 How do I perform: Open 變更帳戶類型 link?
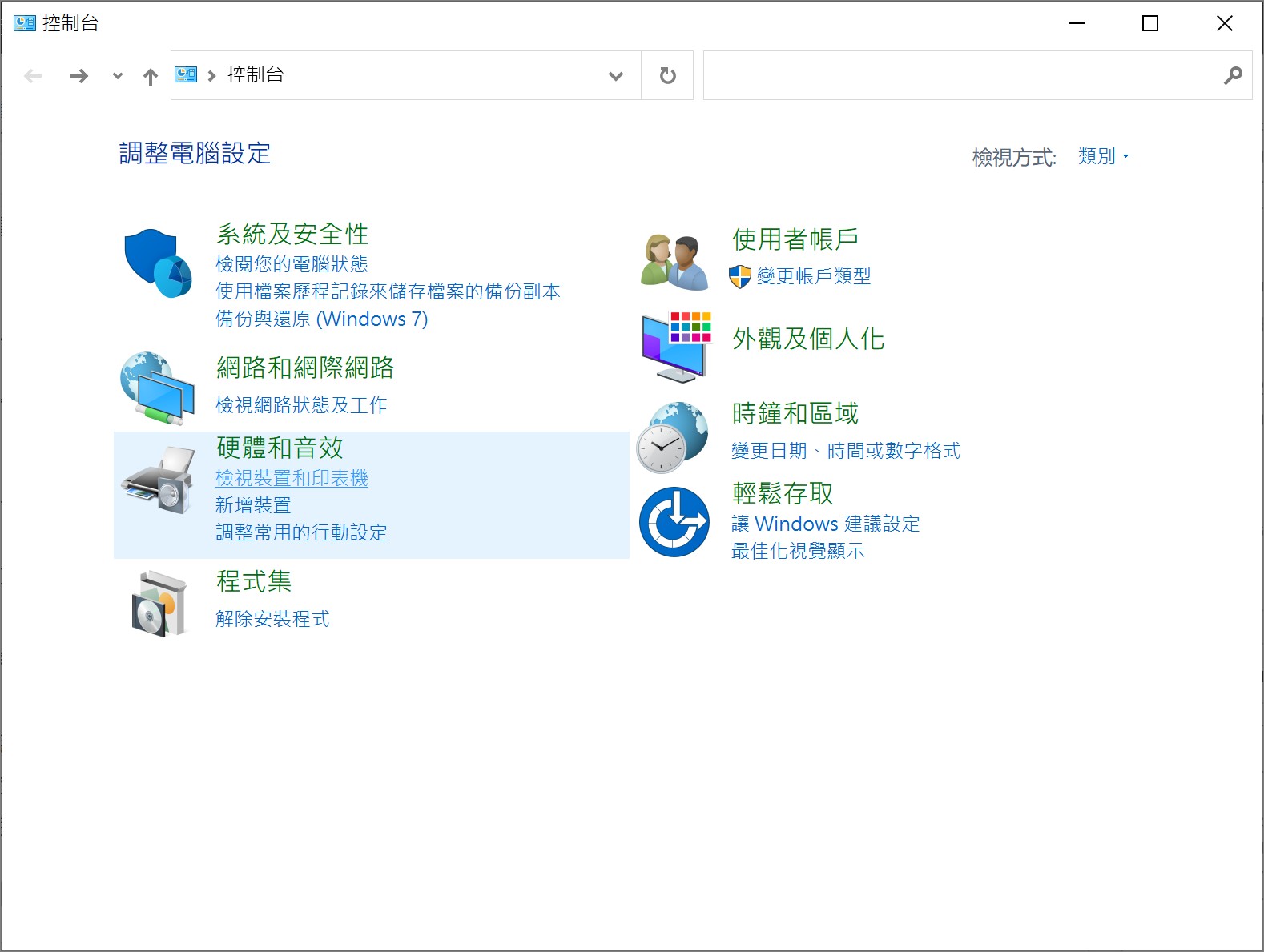click(814, 276)
